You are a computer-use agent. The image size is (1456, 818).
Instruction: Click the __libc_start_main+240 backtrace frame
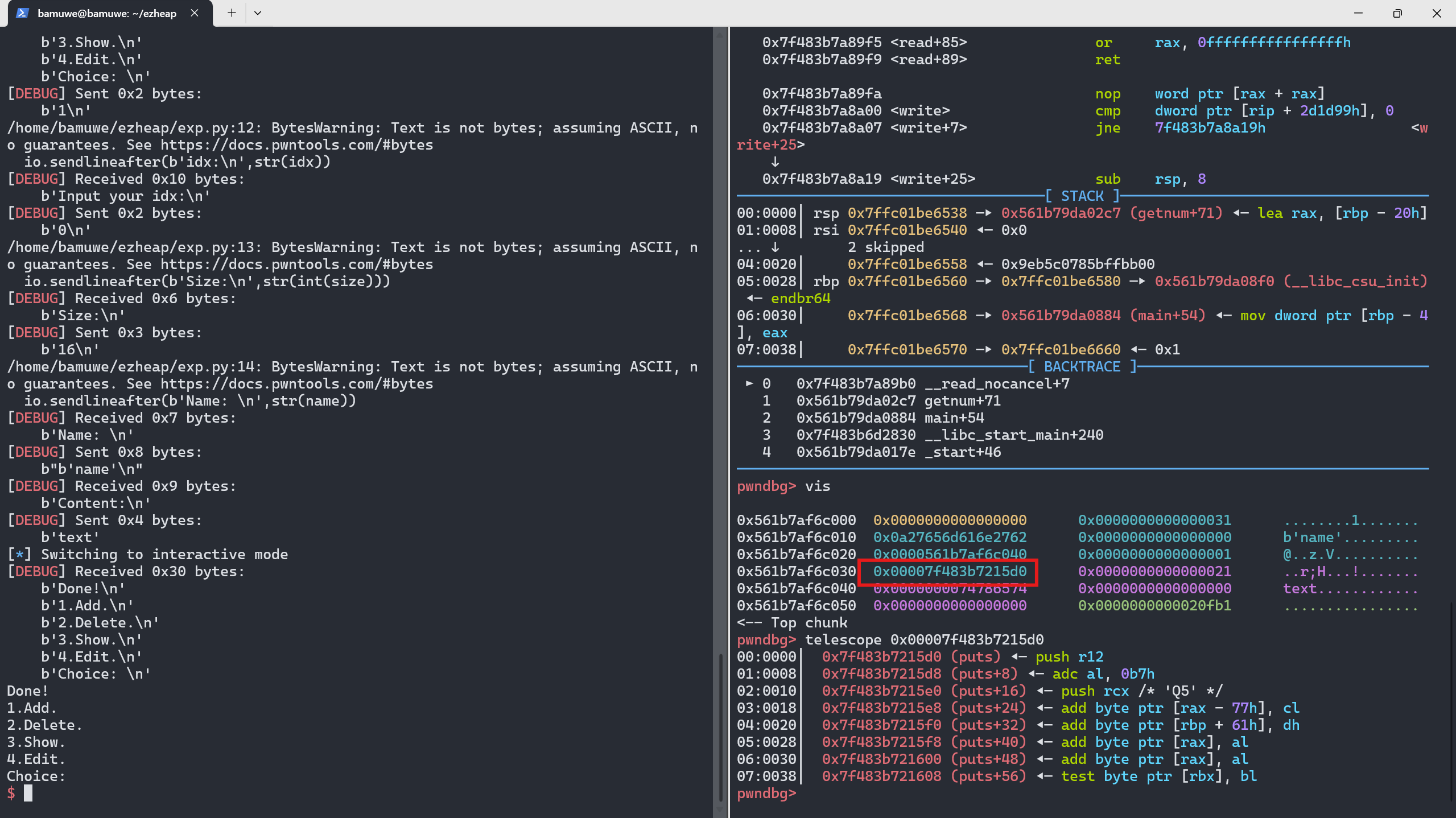pyautogui.click(x=933, y=435)
